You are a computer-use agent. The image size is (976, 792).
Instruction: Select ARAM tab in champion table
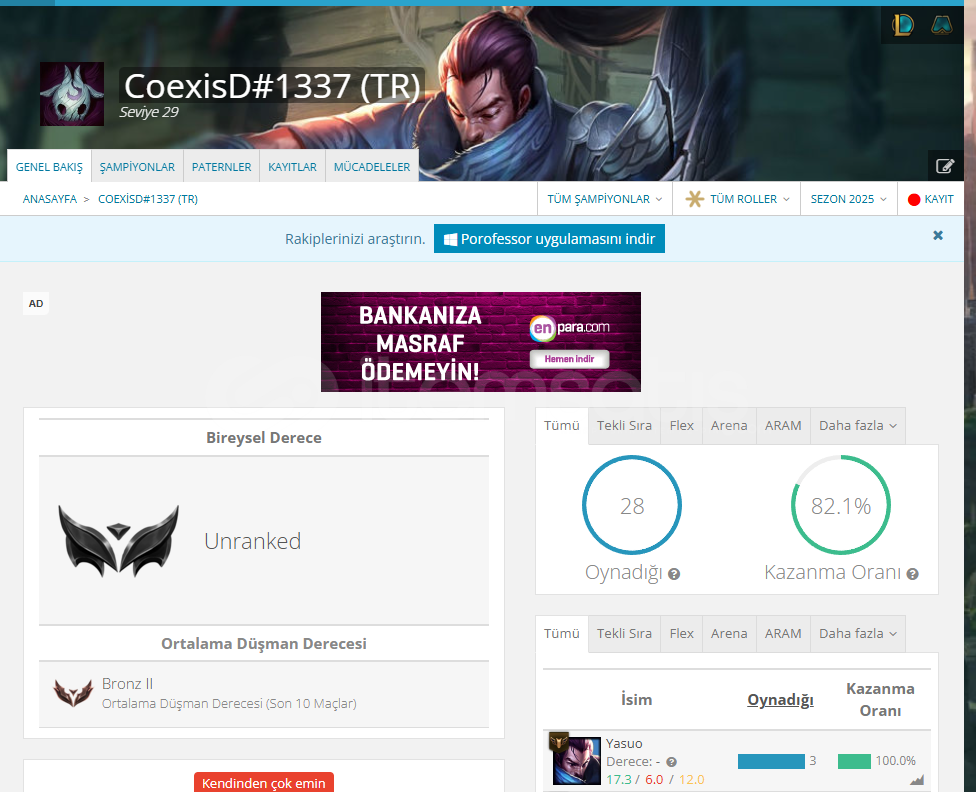783,634
